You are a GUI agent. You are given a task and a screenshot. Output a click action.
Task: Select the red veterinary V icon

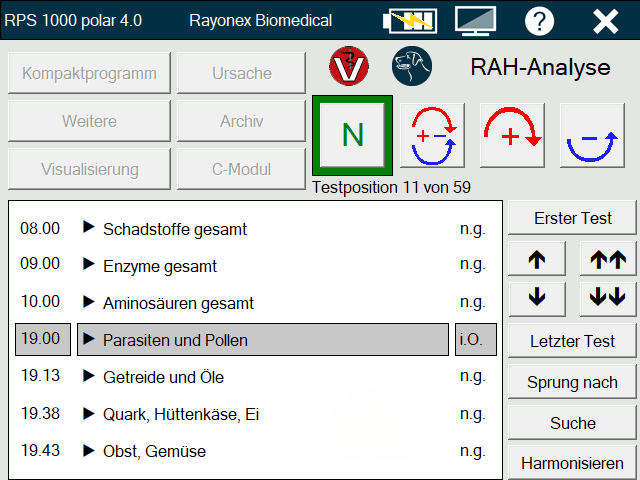[349, 66]
